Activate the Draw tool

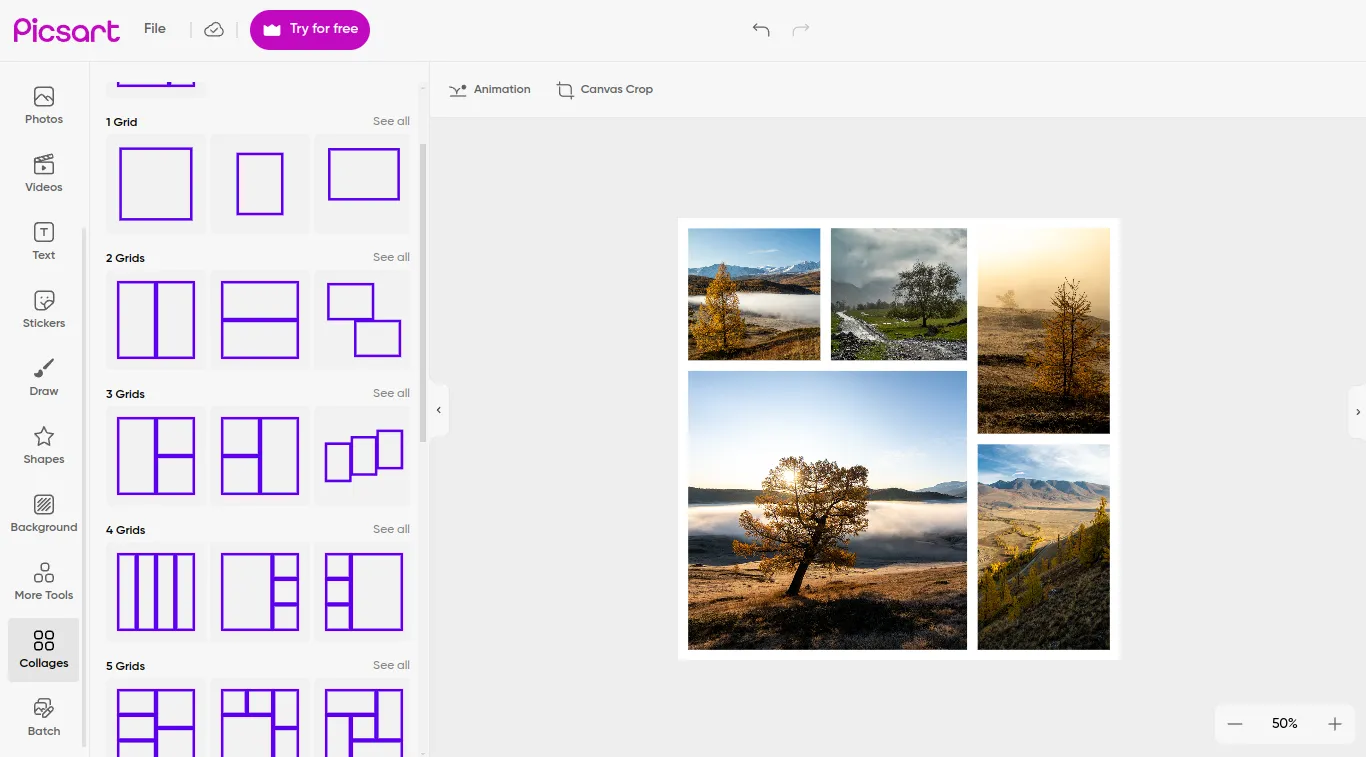(43, 377)
